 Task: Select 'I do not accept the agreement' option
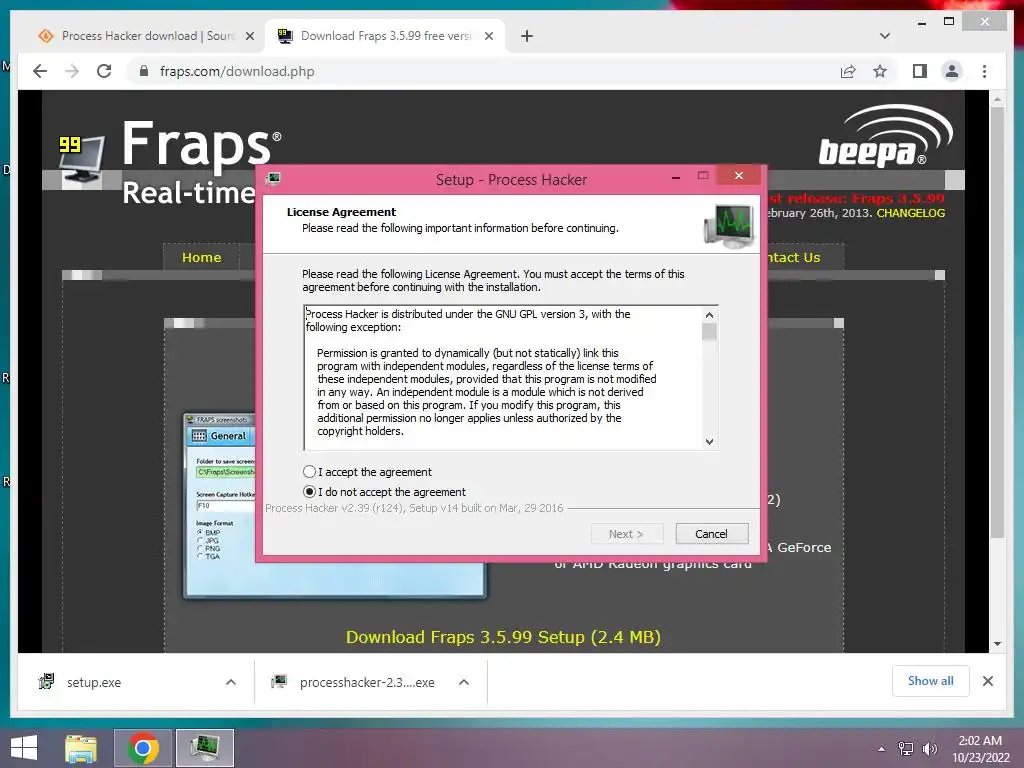(310, 492)
